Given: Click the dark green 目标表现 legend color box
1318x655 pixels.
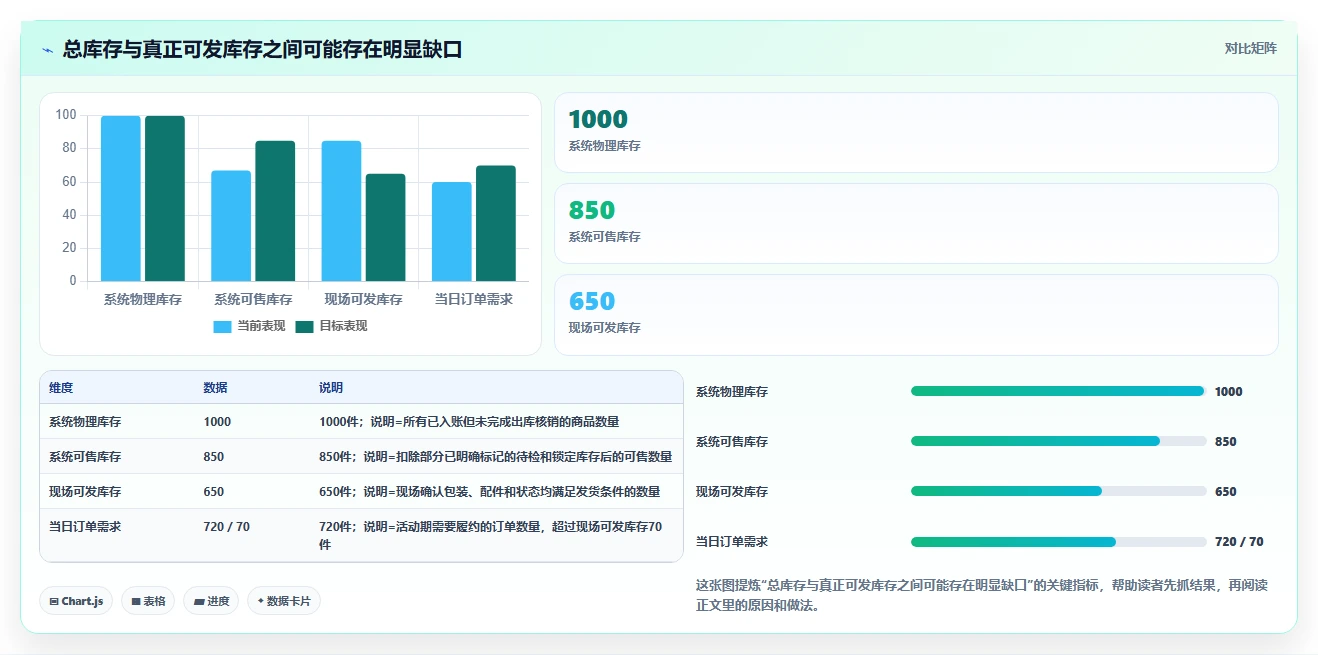Looking at the screenshot, I should [x=305, y=327].
